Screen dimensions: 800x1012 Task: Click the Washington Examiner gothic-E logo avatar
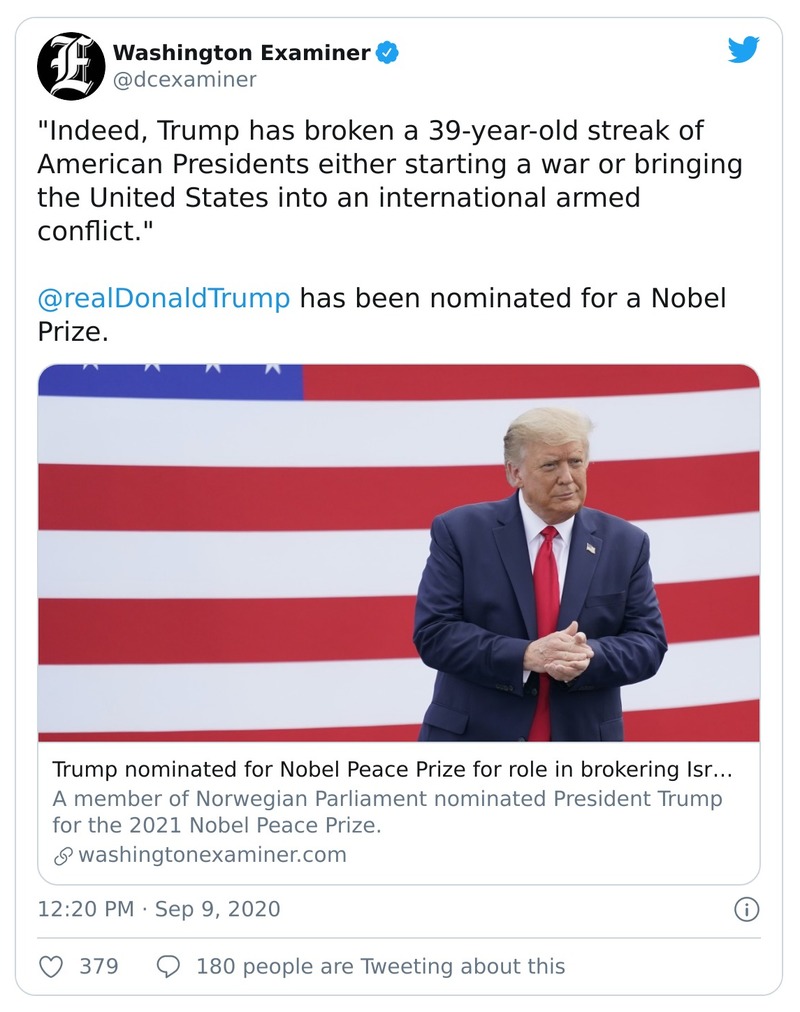(x=69, y=66)
